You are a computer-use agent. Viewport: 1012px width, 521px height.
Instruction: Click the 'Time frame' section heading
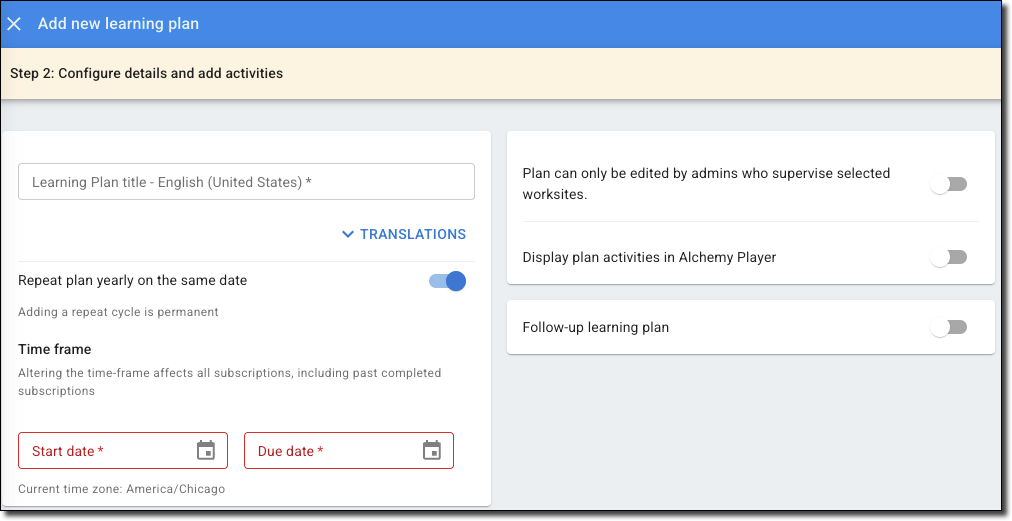pos(55,349)
